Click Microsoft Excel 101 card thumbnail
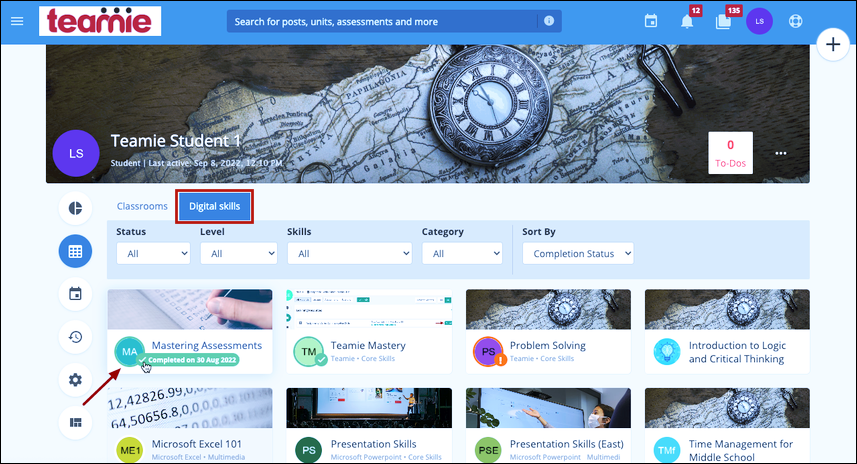This screenshot has height=464, width=857. point(190,408)
